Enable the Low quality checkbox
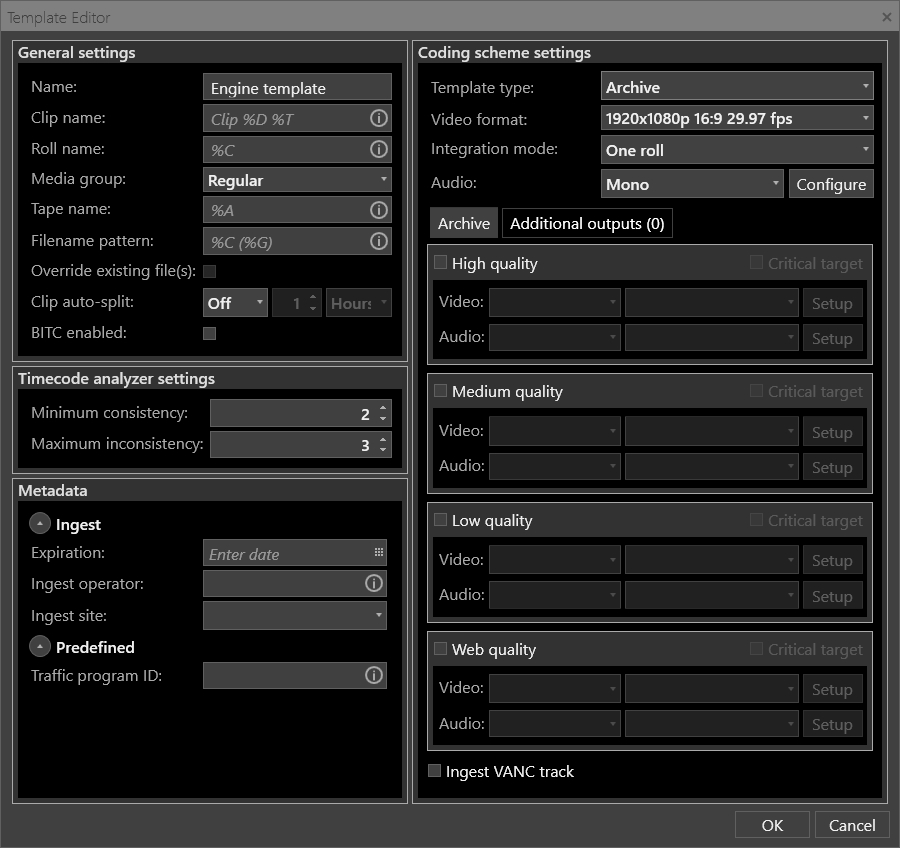The image size is (900, 848). (440, 520)
